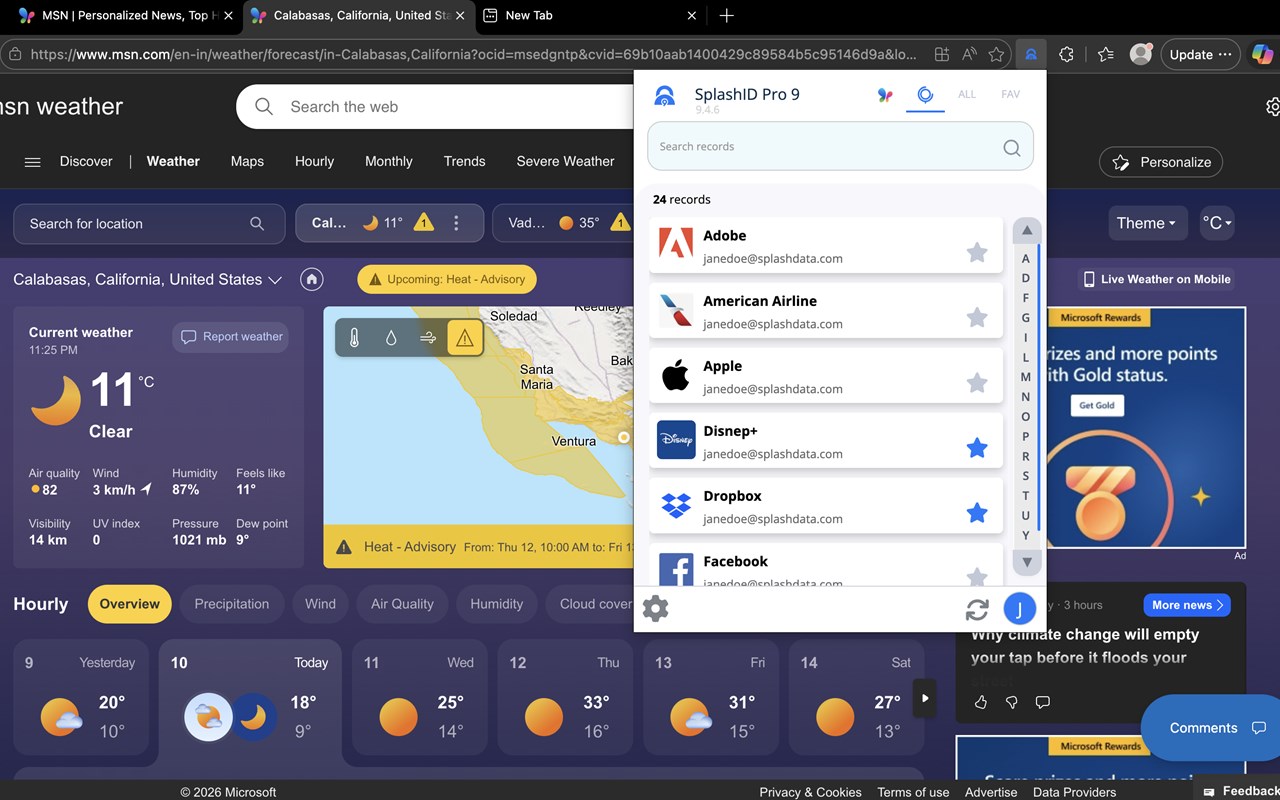Click the search magnifier in SplashID

pos(1012,148)
